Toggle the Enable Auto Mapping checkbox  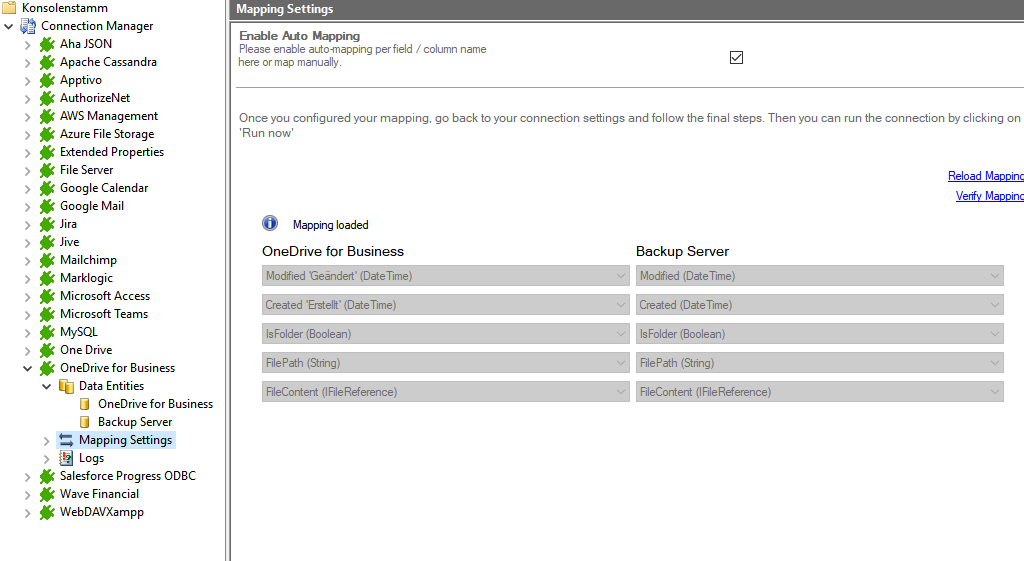coord(736,58)
